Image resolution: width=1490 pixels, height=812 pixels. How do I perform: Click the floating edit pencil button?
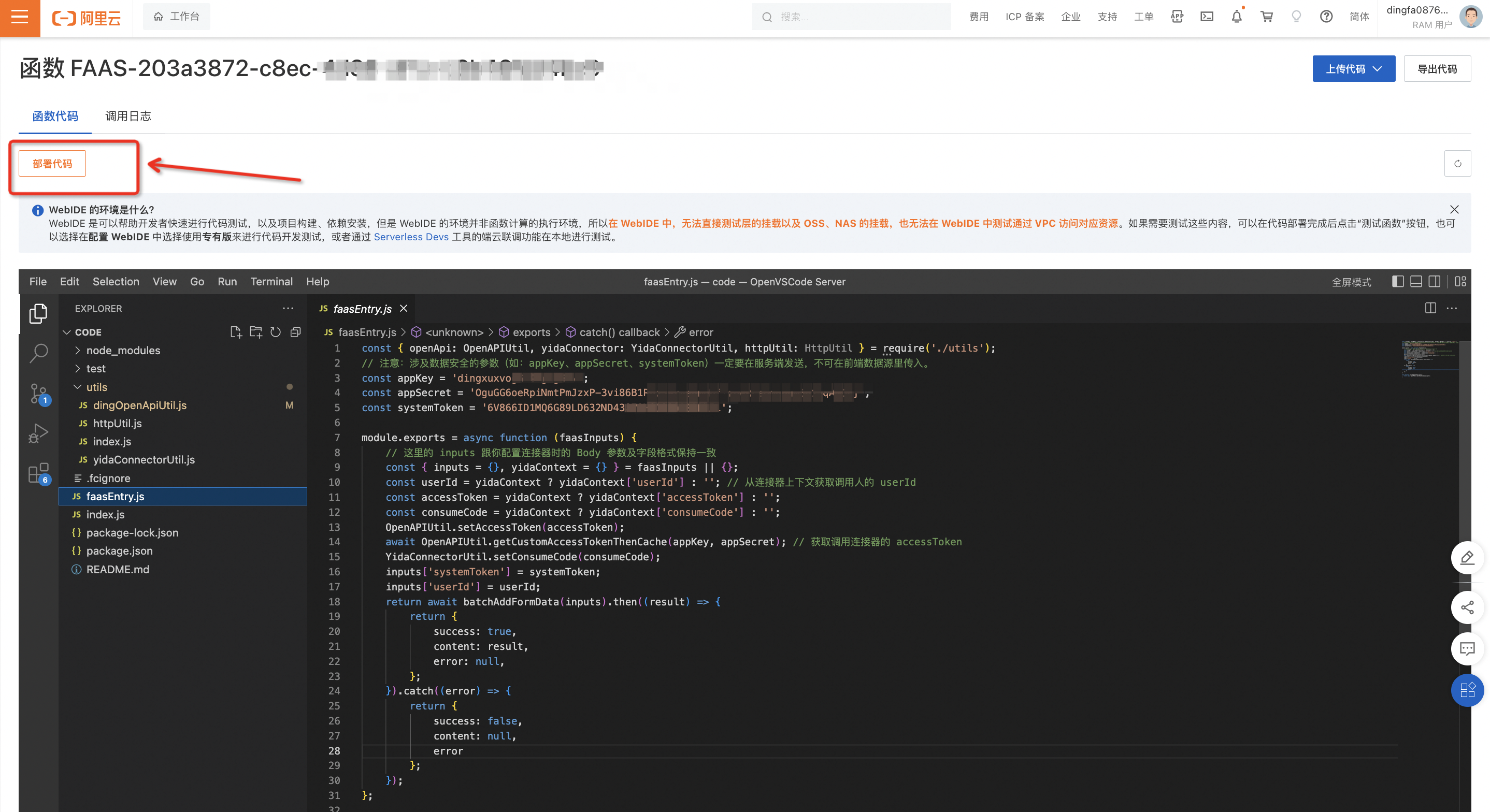pyautogui.click(x=1467, y=558)
